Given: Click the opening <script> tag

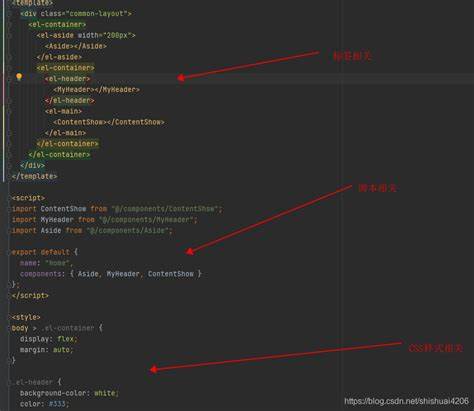Looking at the screenshot, I should (28, 198).
